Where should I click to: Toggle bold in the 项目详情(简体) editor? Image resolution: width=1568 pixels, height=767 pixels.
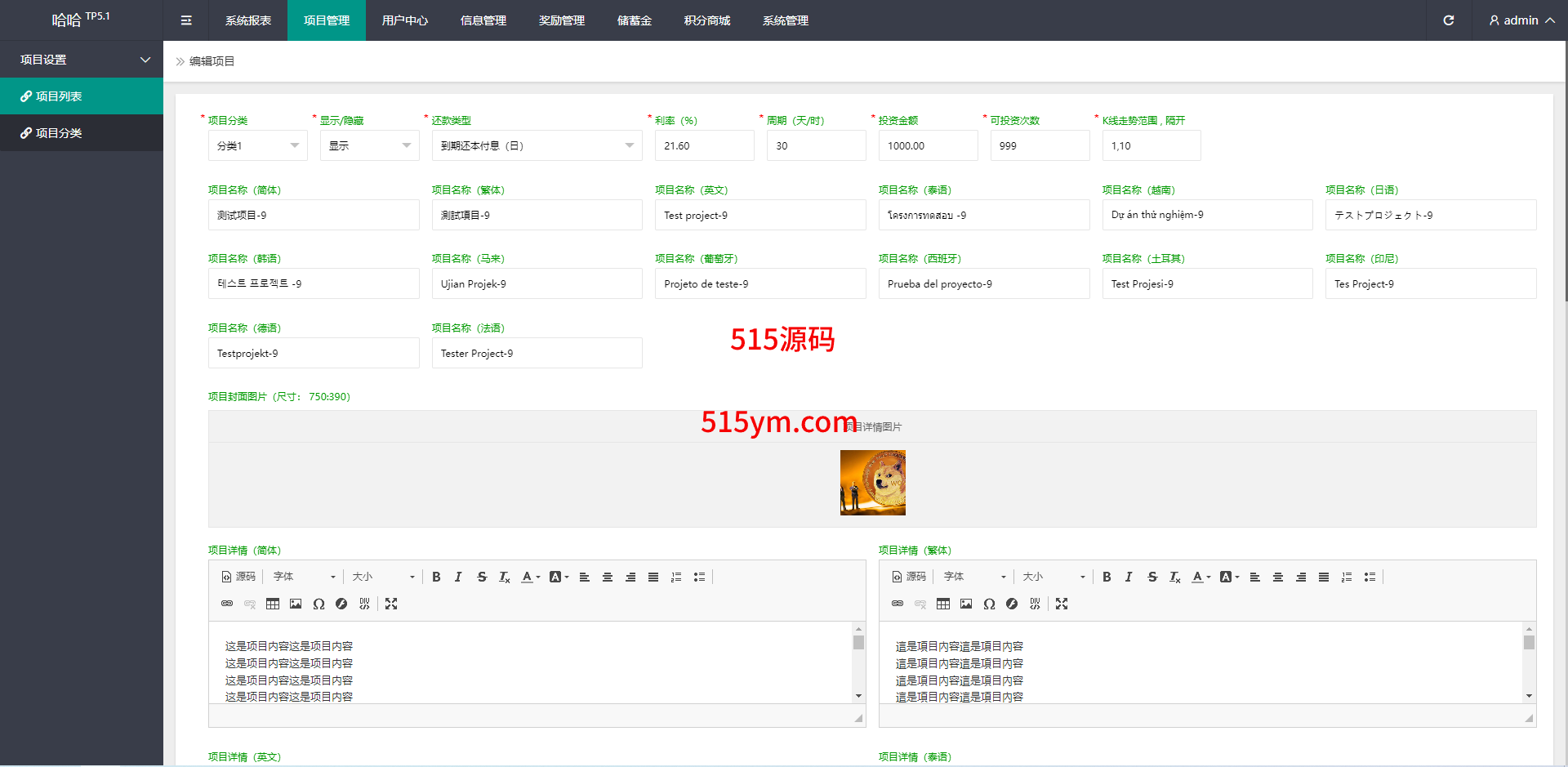click(436, 577)
